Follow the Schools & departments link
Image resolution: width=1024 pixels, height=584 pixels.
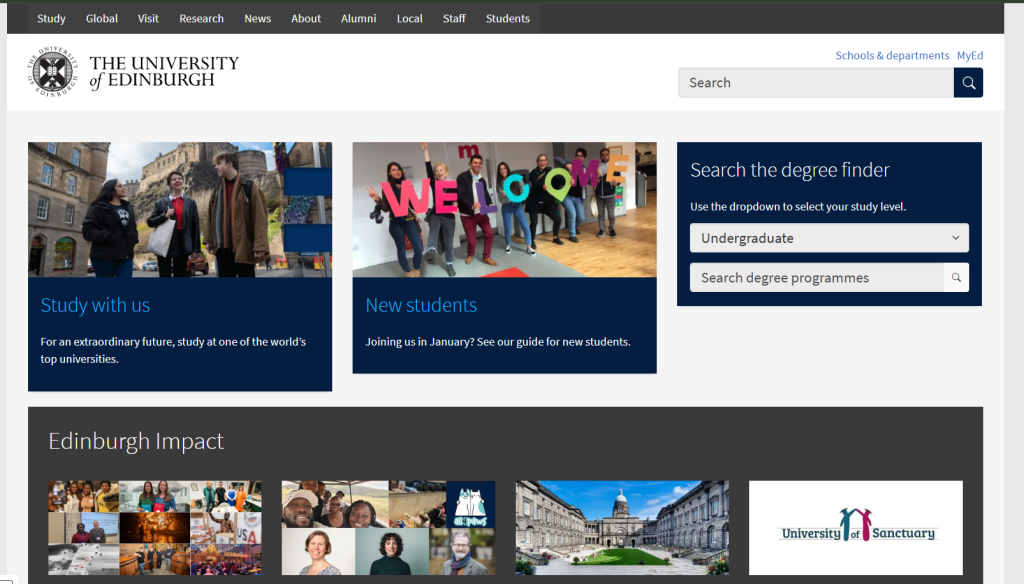(x=892, y=56)
